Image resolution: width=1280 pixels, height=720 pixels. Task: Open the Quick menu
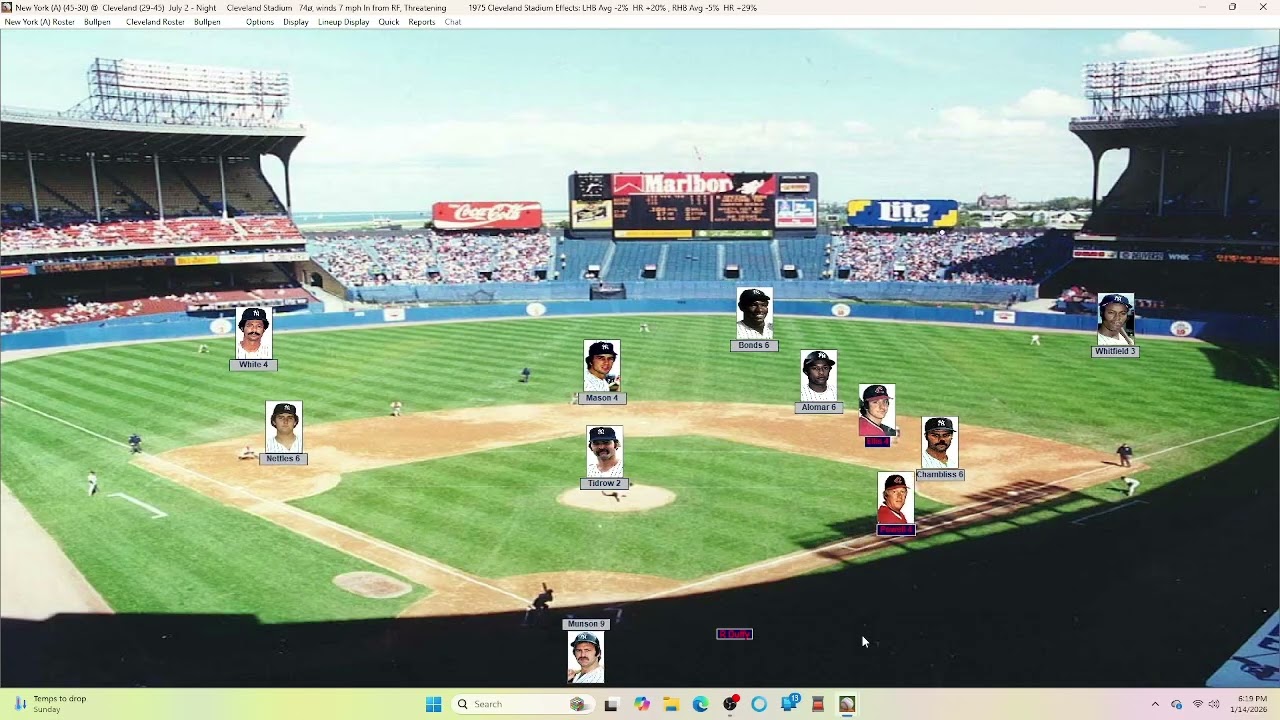pos(389,22)
